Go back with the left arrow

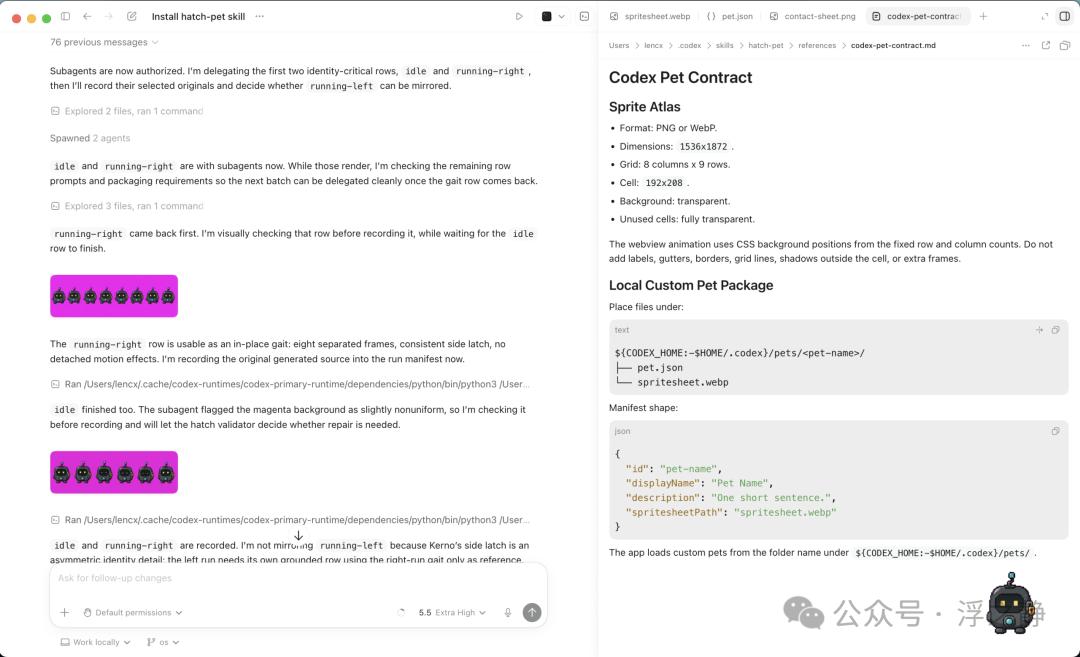tap(87, 17)
